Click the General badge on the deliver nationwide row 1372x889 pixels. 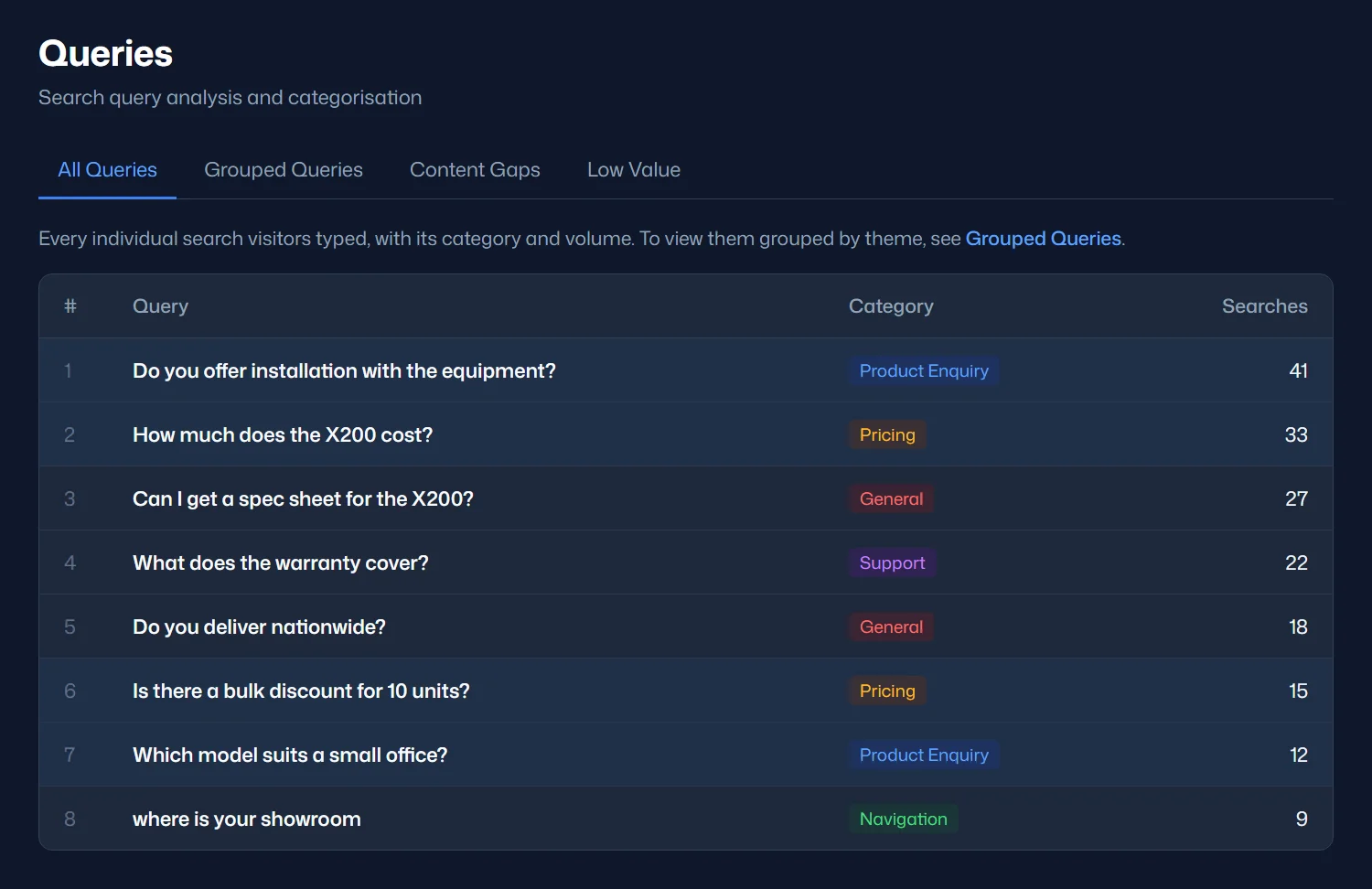pyautogui.click(x=891, y=627)
